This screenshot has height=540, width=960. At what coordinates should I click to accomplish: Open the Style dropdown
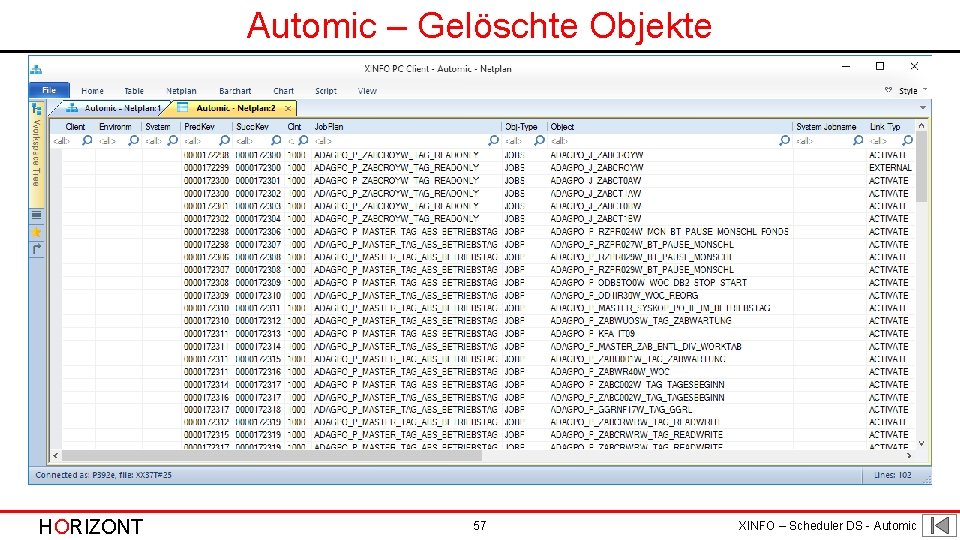(912, 91)
